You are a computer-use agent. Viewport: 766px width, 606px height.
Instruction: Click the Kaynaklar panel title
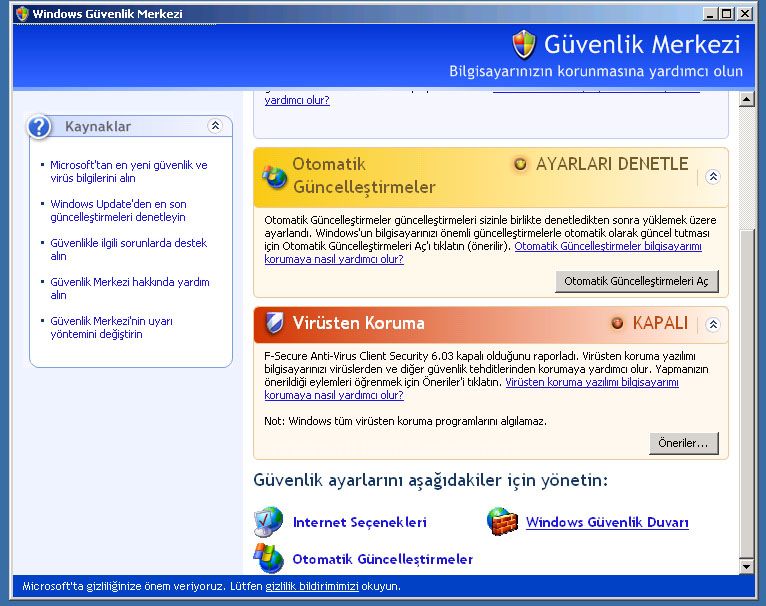click(98, 127)
